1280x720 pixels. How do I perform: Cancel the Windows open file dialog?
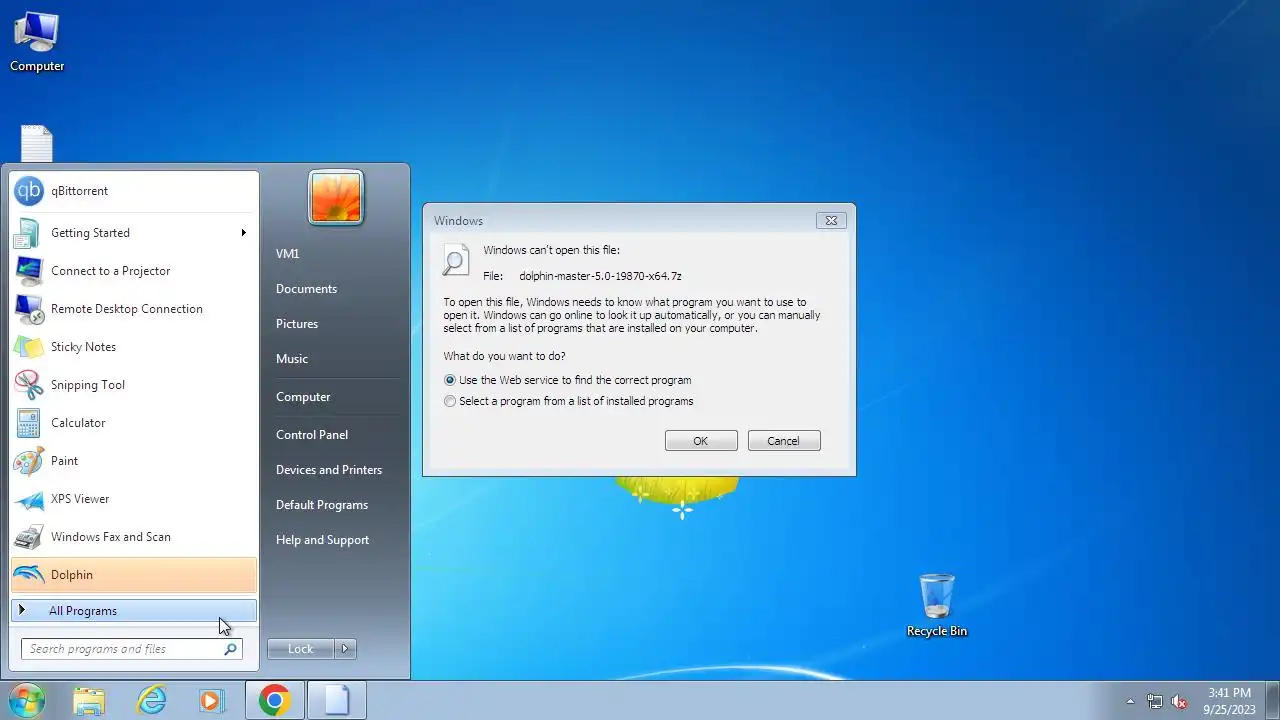click(x=784, y=441)
